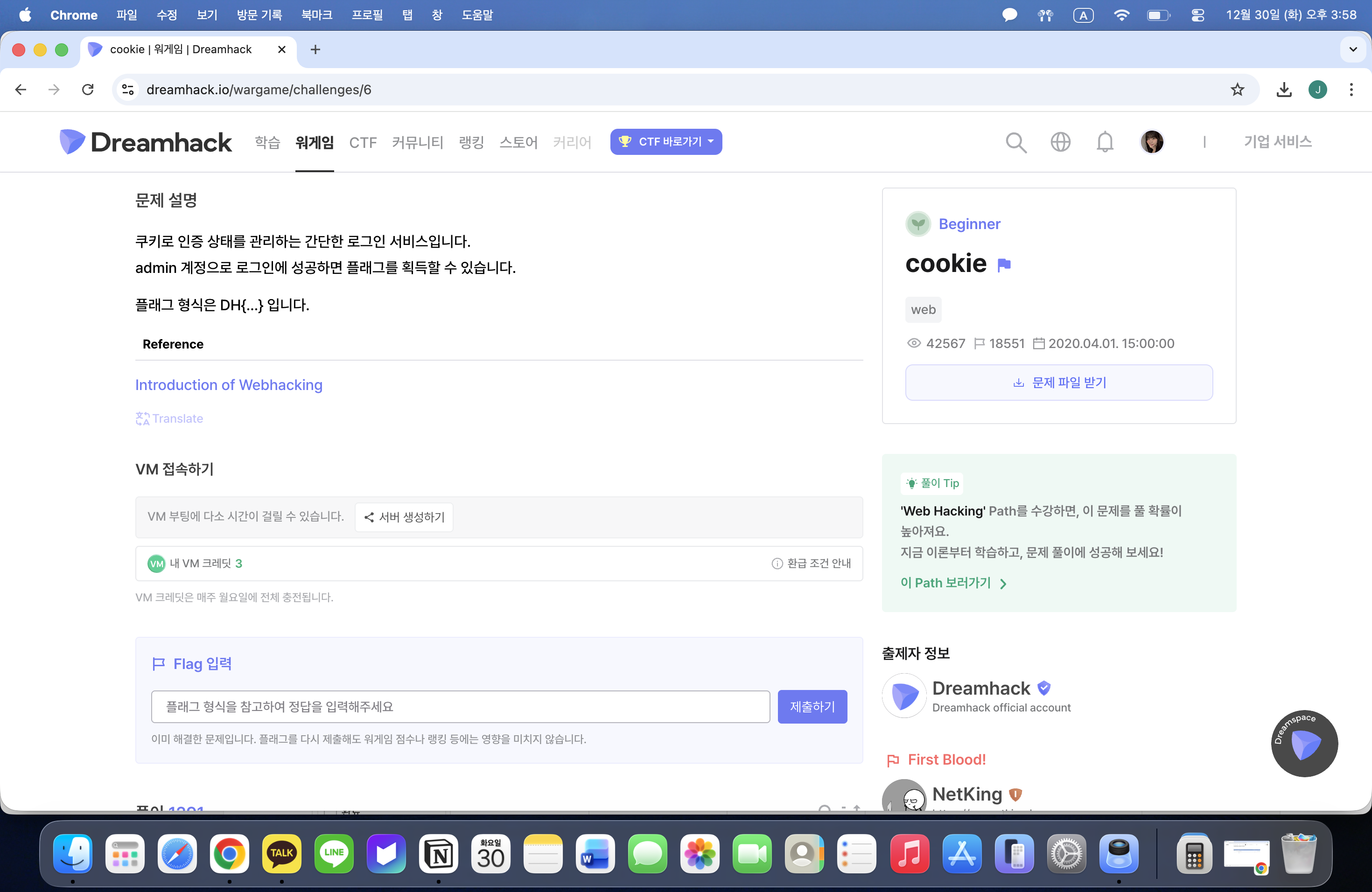
Task: Click the Dreamhack logo
Action: tap(145, 142)
